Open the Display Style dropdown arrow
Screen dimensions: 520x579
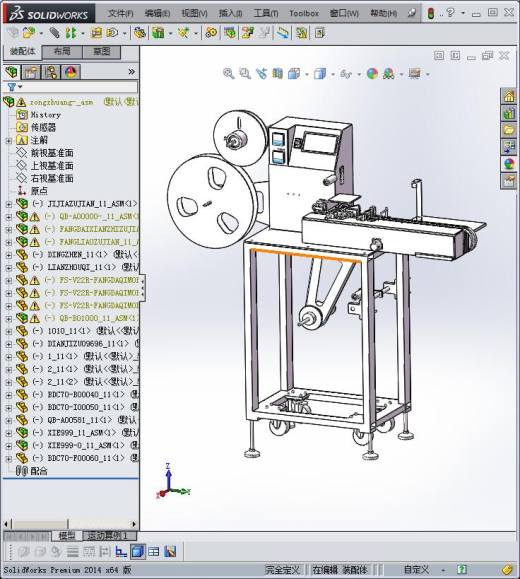coord(332,74)
